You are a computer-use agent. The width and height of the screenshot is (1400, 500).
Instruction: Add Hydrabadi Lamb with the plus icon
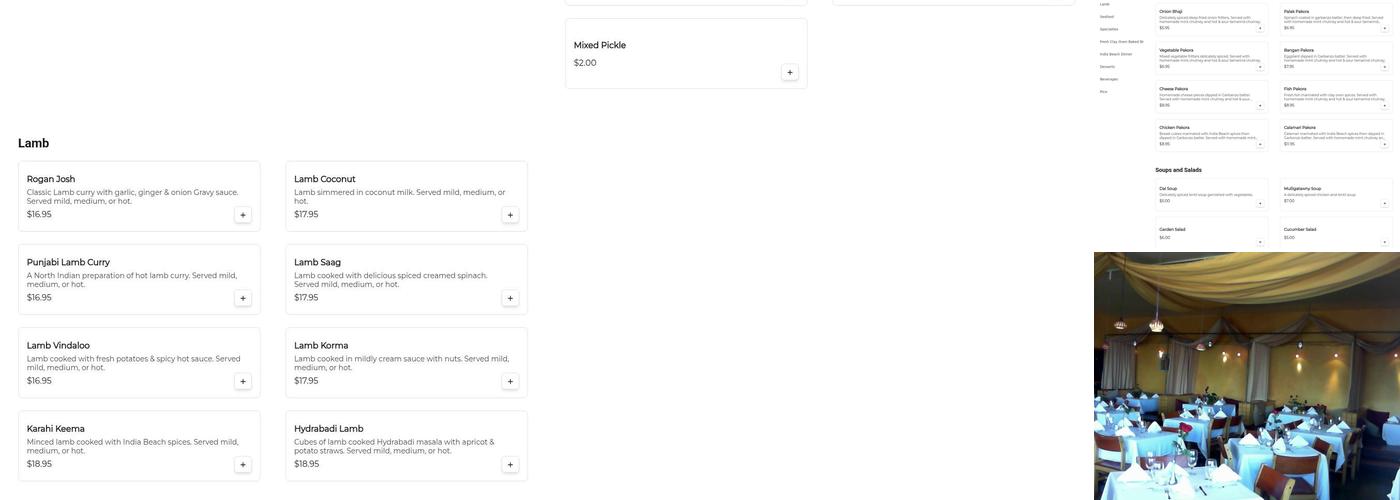(x=510, y=464)
